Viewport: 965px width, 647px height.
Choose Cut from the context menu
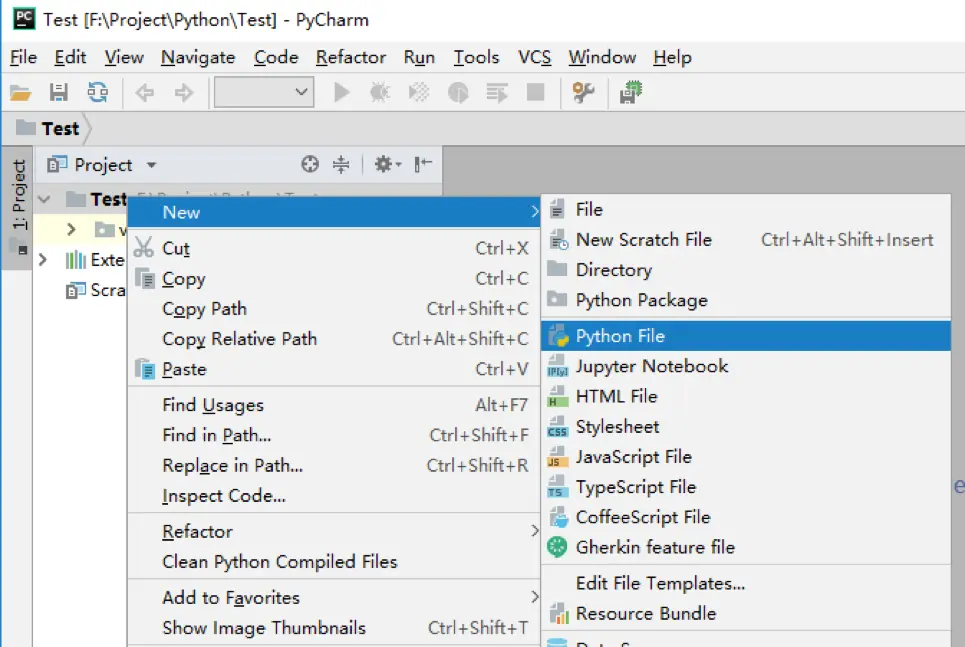(334, 248)
